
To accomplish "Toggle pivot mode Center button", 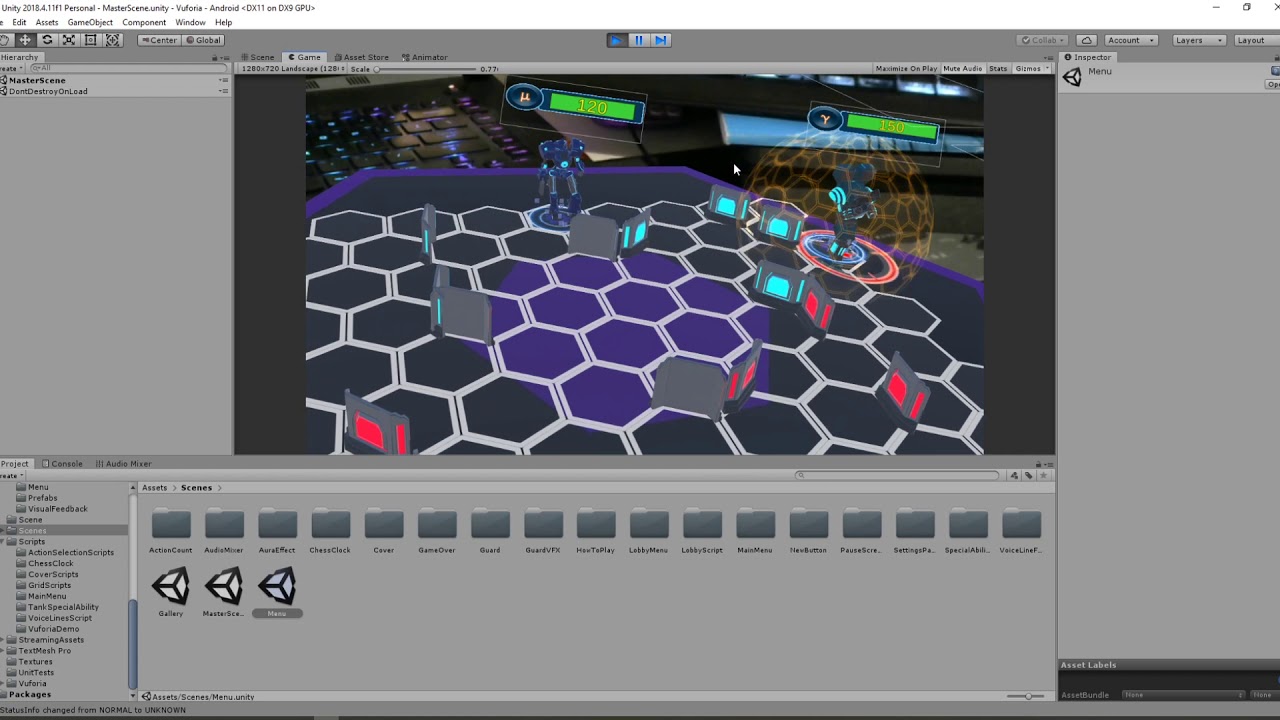I will pos(158,40).
